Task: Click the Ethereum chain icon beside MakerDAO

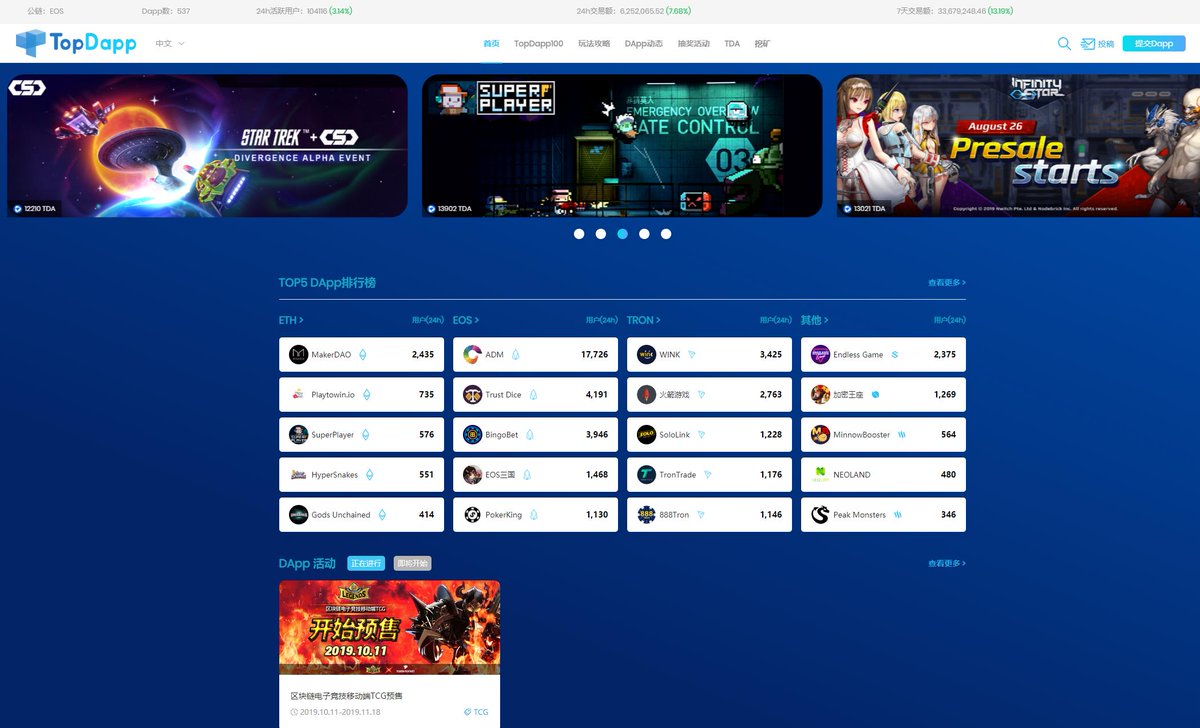Action: 363,355
